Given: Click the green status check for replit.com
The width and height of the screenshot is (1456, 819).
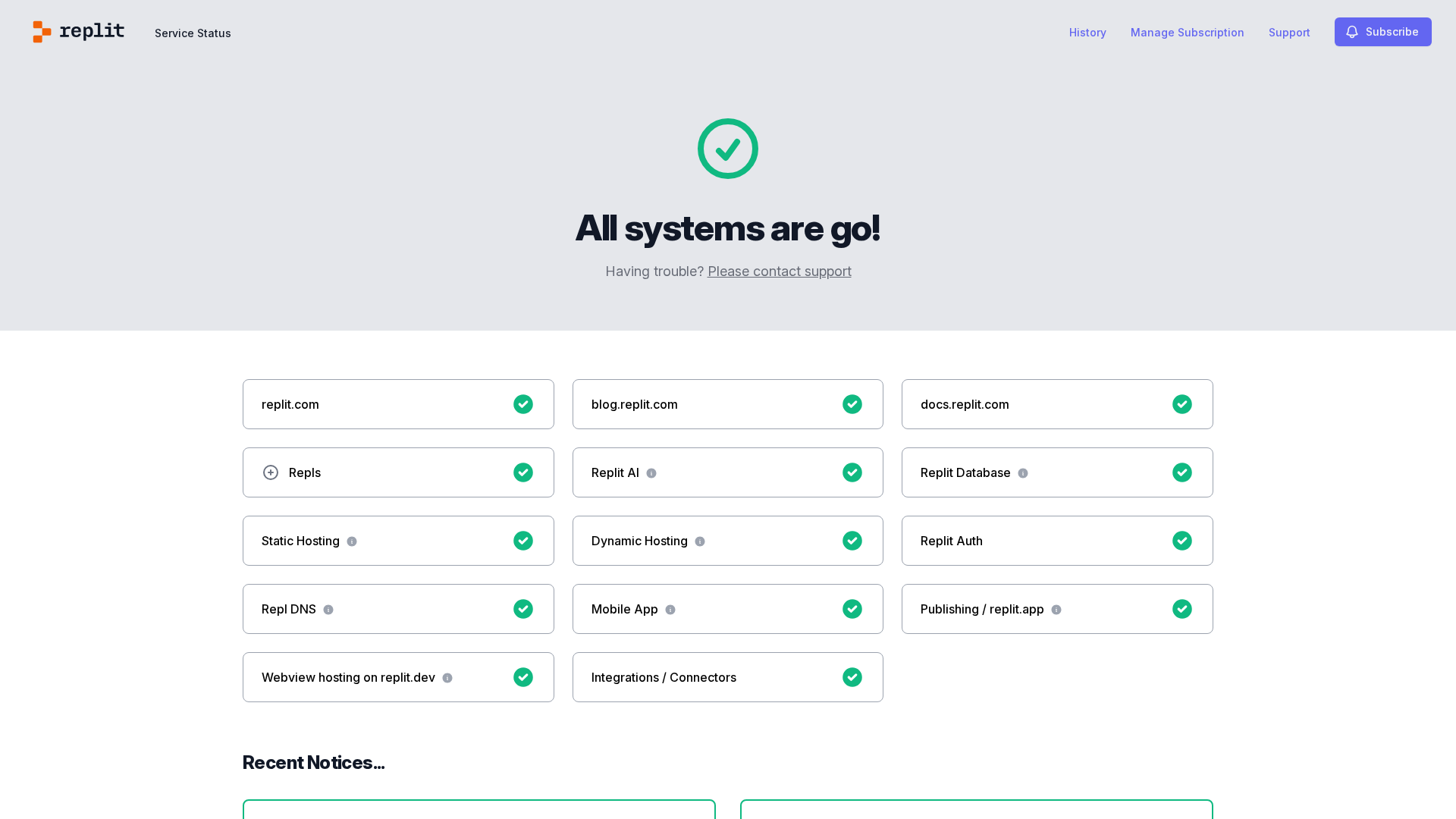Looking at the screenshot, I should pyautogui.click(x=523, y=404).
